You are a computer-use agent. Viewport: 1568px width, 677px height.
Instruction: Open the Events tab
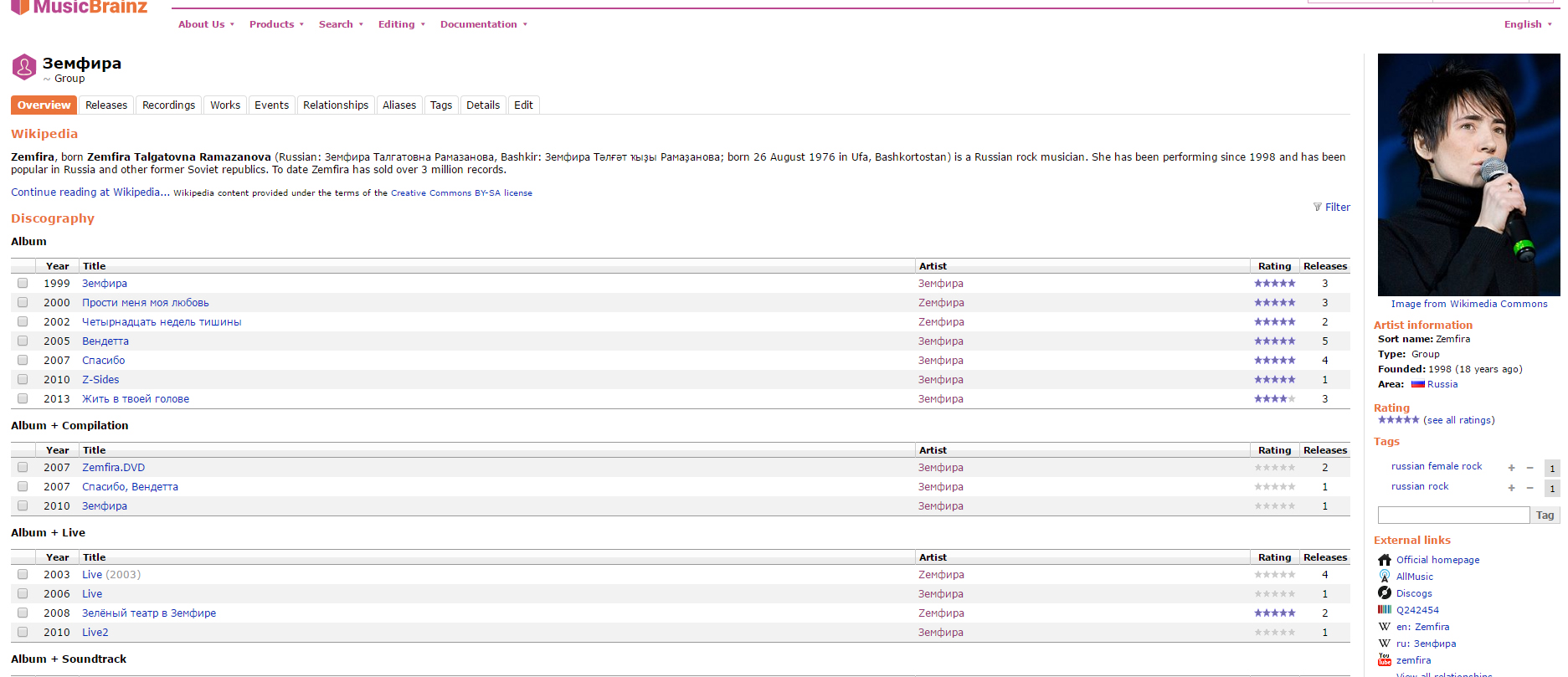tap(271, 105)
